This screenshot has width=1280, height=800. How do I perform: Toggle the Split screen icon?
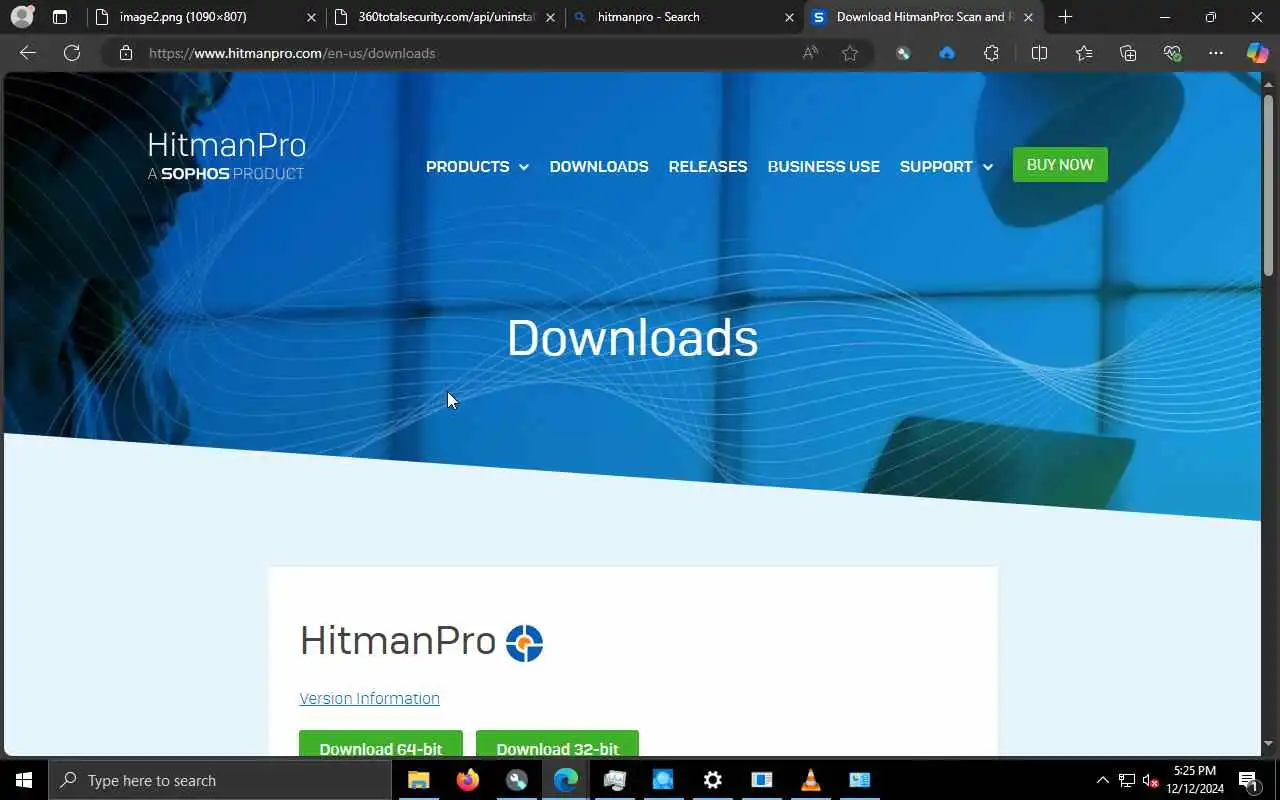(x=1039, y=53)
